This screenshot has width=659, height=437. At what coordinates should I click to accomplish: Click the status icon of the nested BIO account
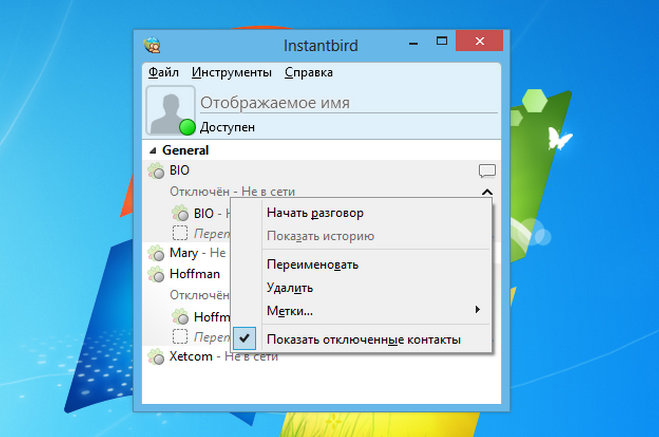pos(180,213)
